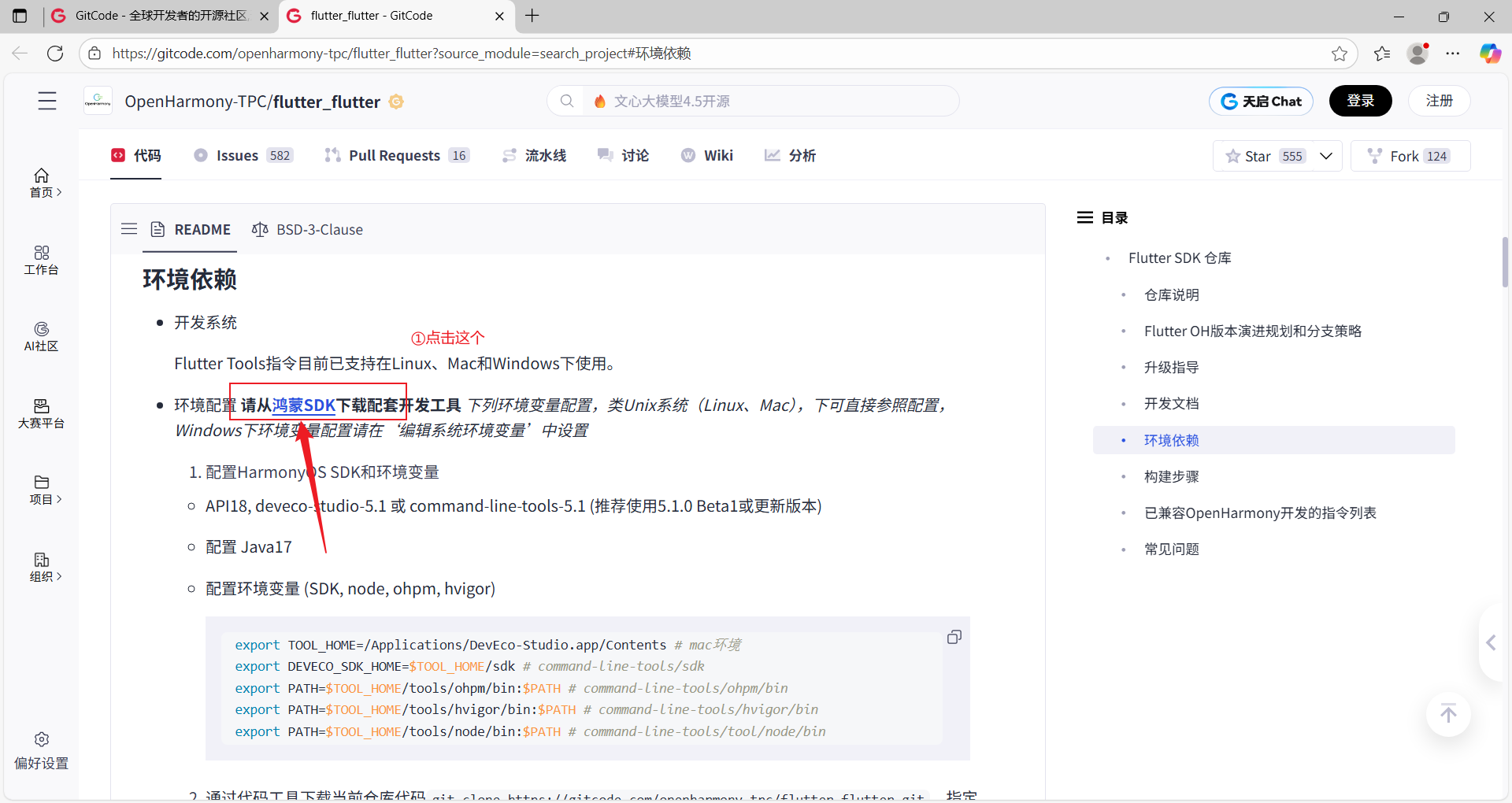
Task: Click the 登录 login button
Action: 1360,101
